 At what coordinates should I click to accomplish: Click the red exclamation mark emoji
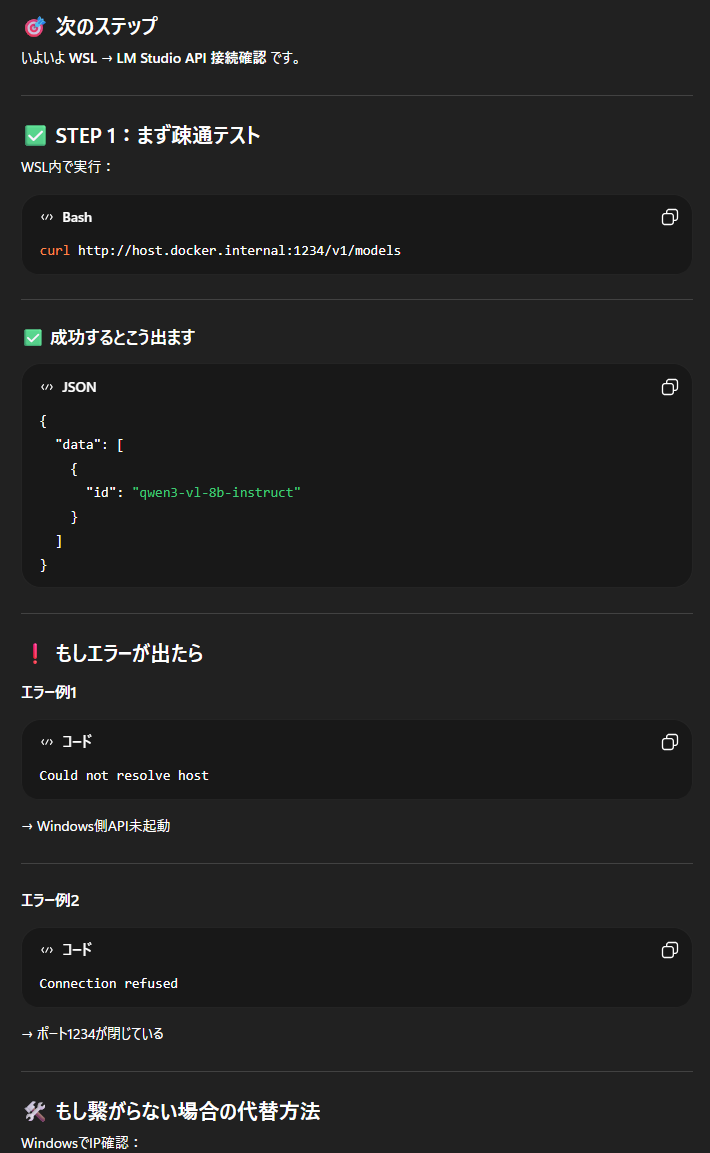click(x=34, y=654)
